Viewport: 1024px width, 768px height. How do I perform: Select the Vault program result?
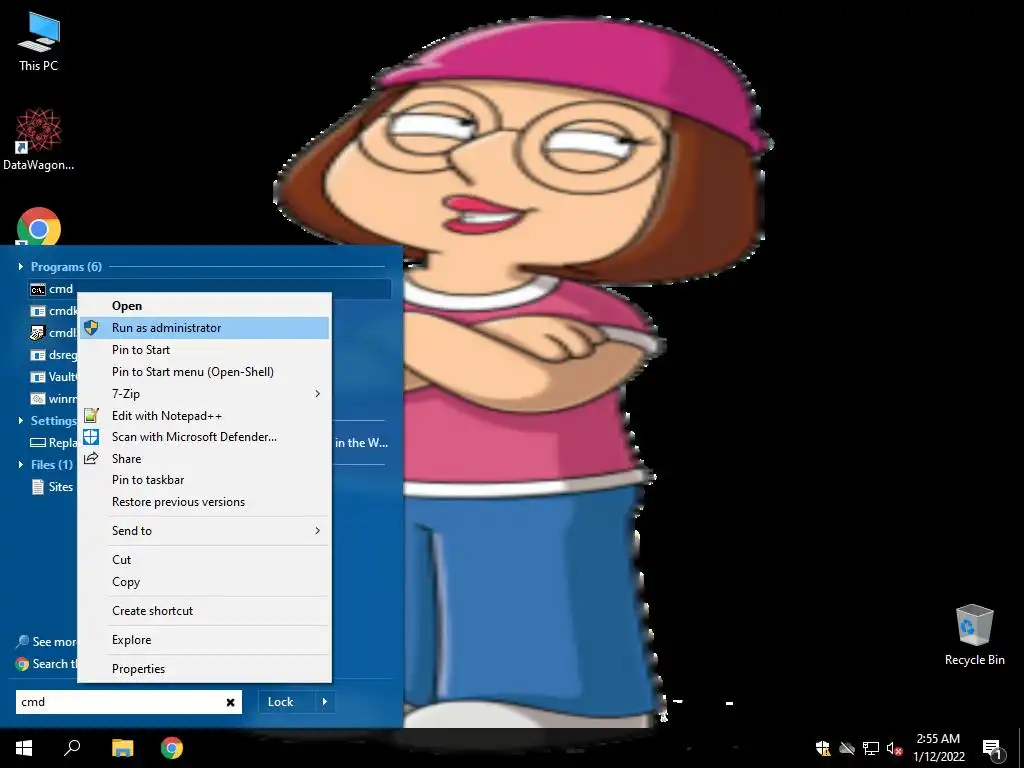coord(53,377)
